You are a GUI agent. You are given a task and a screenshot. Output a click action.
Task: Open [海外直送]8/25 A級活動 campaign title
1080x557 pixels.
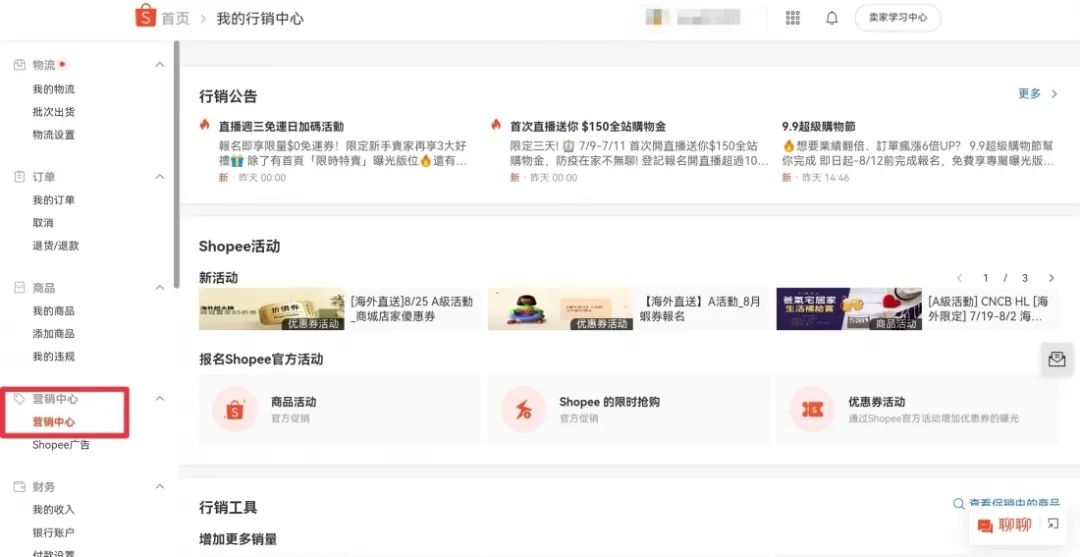(411, 309)
